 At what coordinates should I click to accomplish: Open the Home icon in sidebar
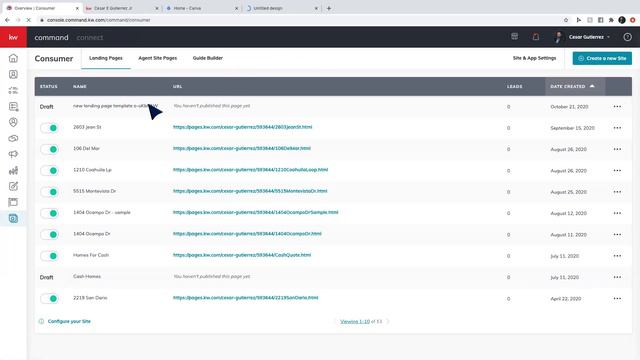tap(13, 58)
